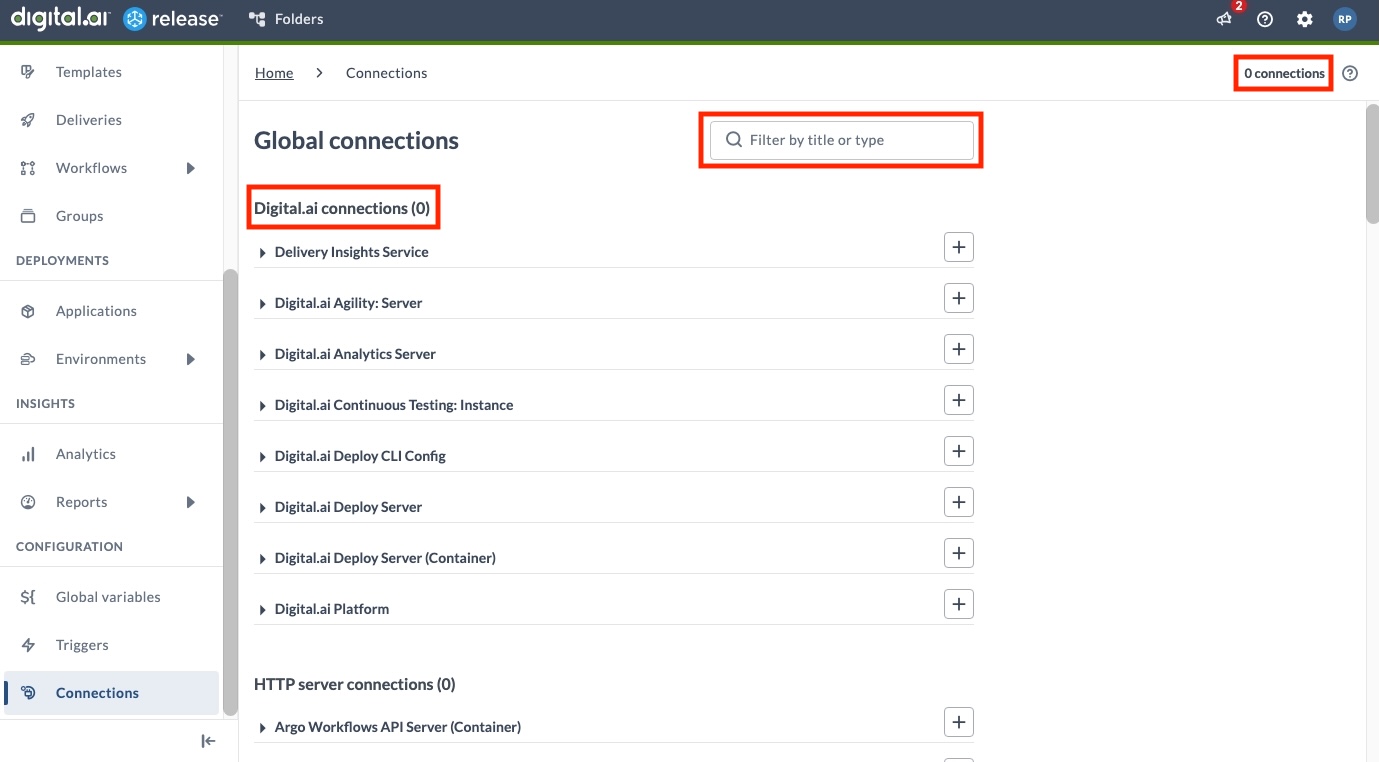The image size is (1379, 762).
Task: Open the Analytics page
Action: [x=85, y=453]
